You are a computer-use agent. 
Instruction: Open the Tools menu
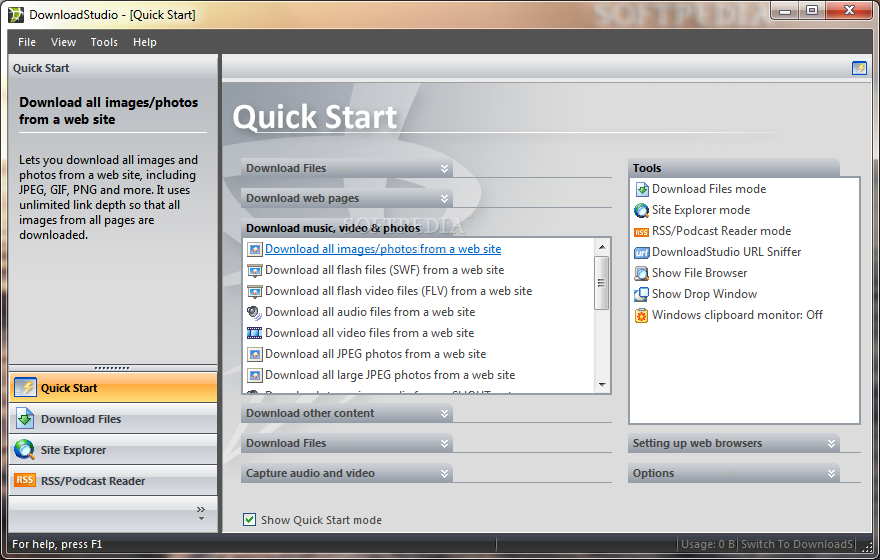104,42
